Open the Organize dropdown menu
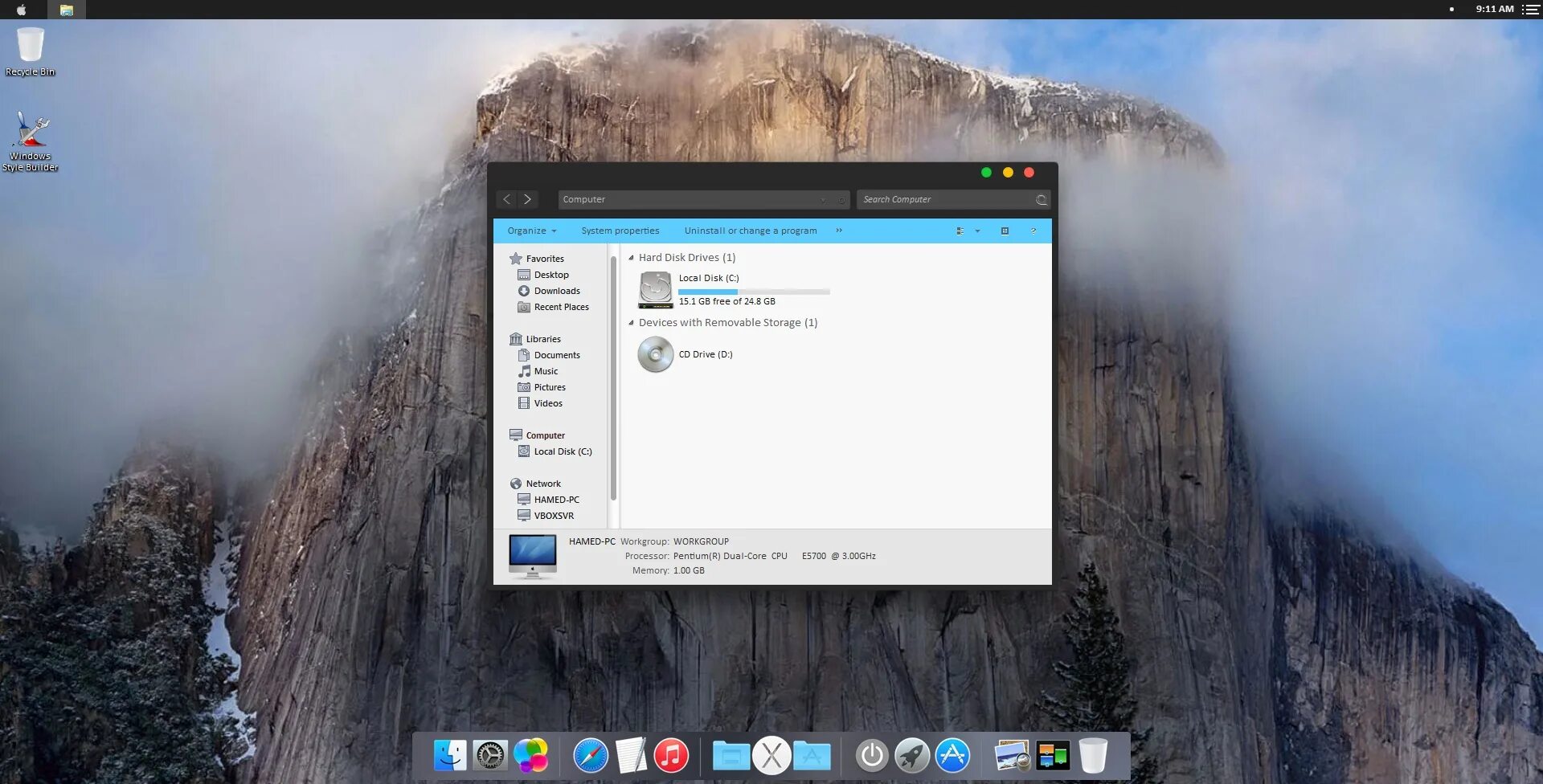The height and width of the screenshot is (784, 1543). click(531, 231)
